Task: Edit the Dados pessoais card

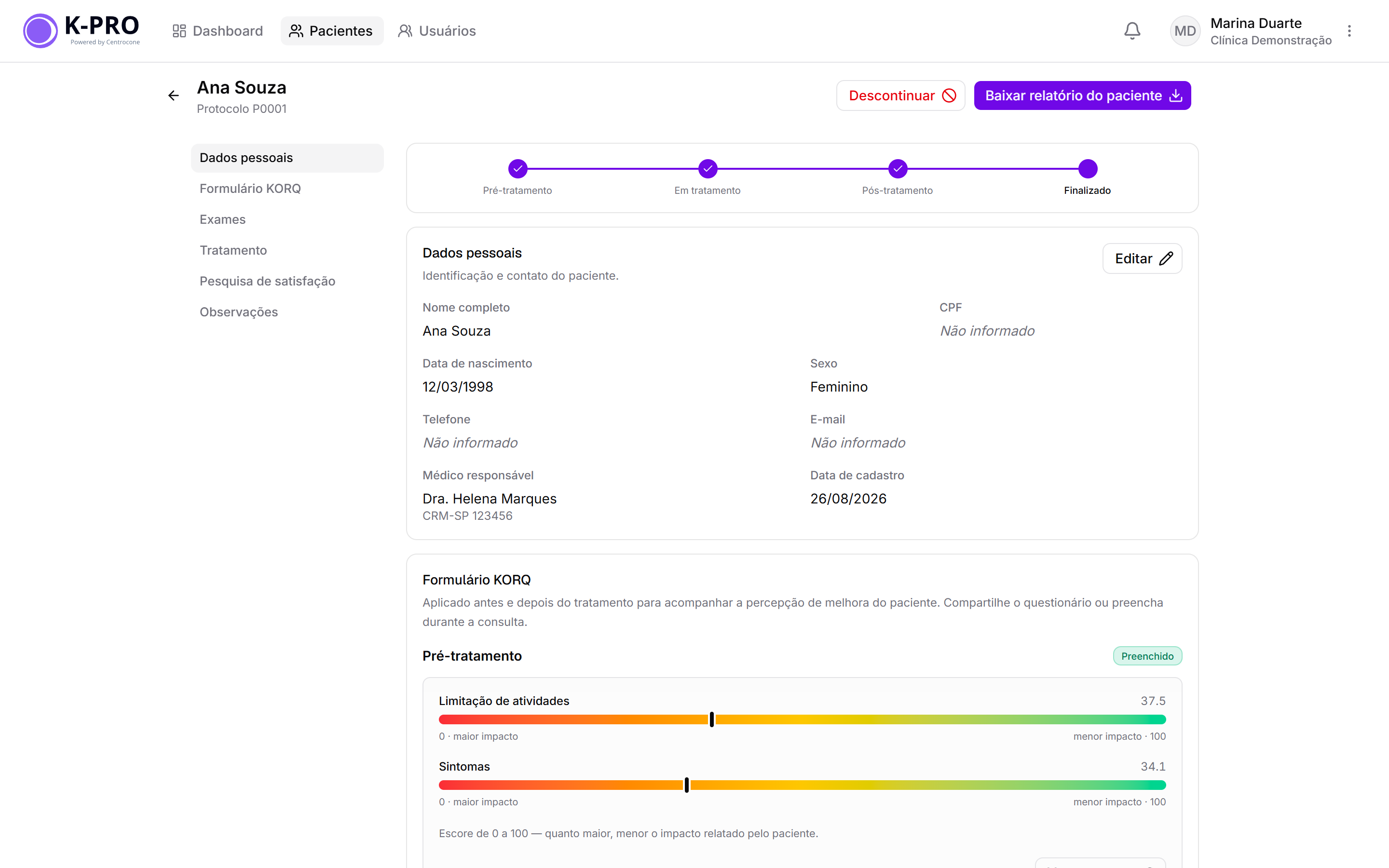Action: coord(1142,258)
